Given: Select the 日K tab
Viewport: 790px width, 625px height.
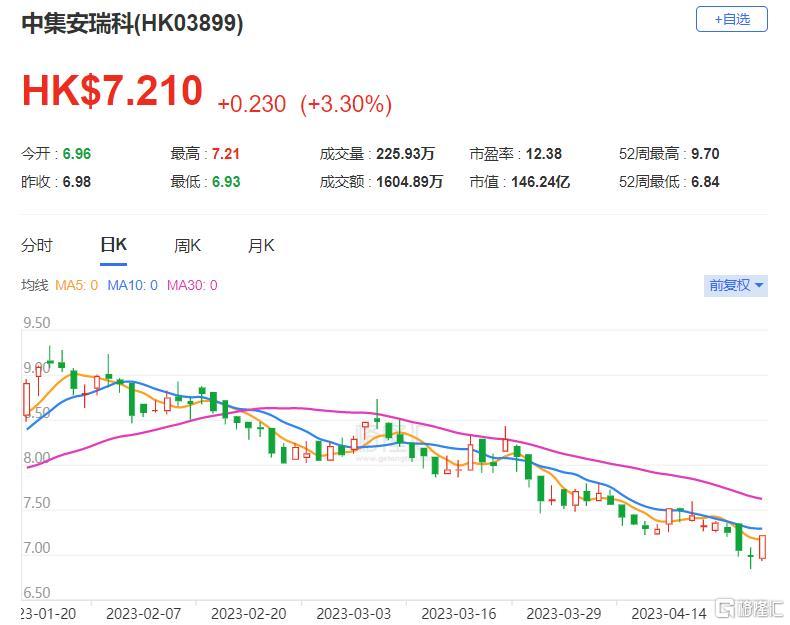Looking at the screenshot, I should click(x=113, y=245).
